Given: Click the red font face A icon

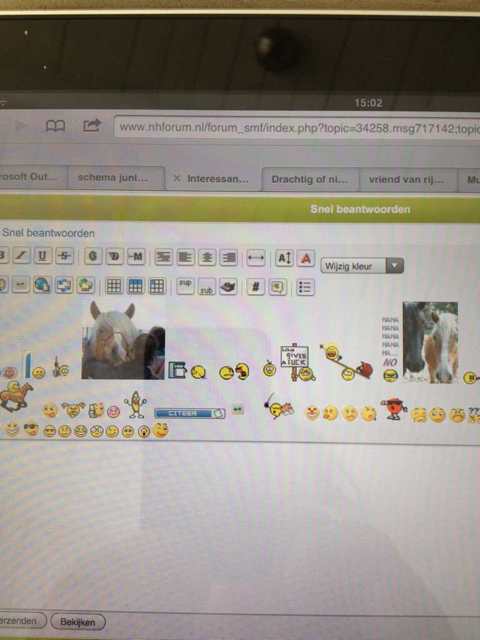Looking at the screenshot, I should [306, 258].
